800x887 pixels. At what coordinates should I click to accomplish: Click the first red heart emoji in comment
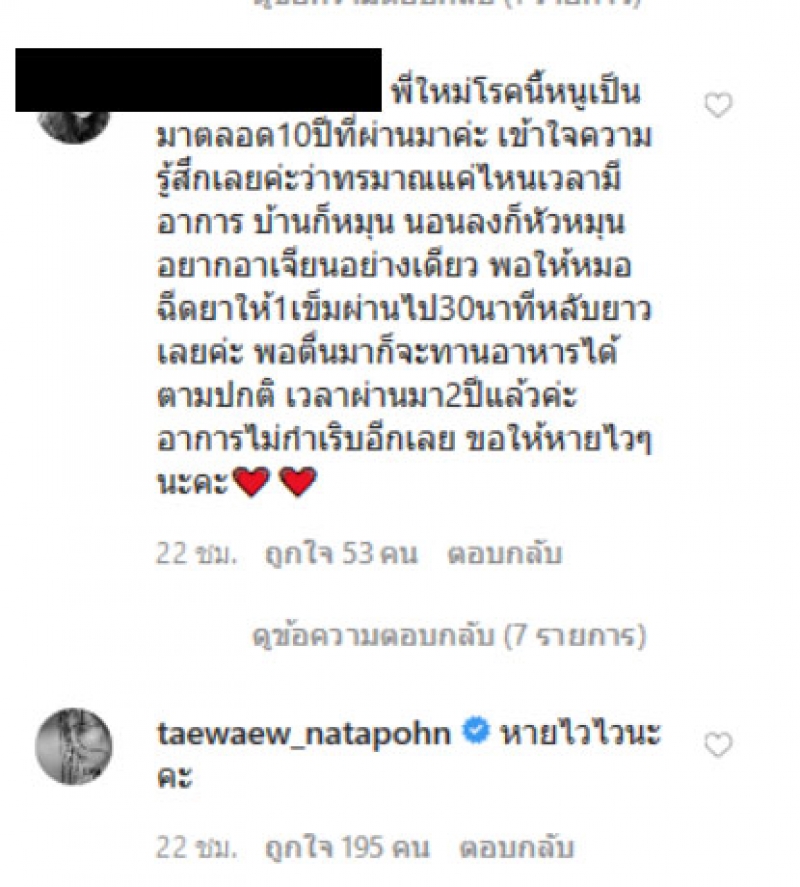[x=251, y=482]
